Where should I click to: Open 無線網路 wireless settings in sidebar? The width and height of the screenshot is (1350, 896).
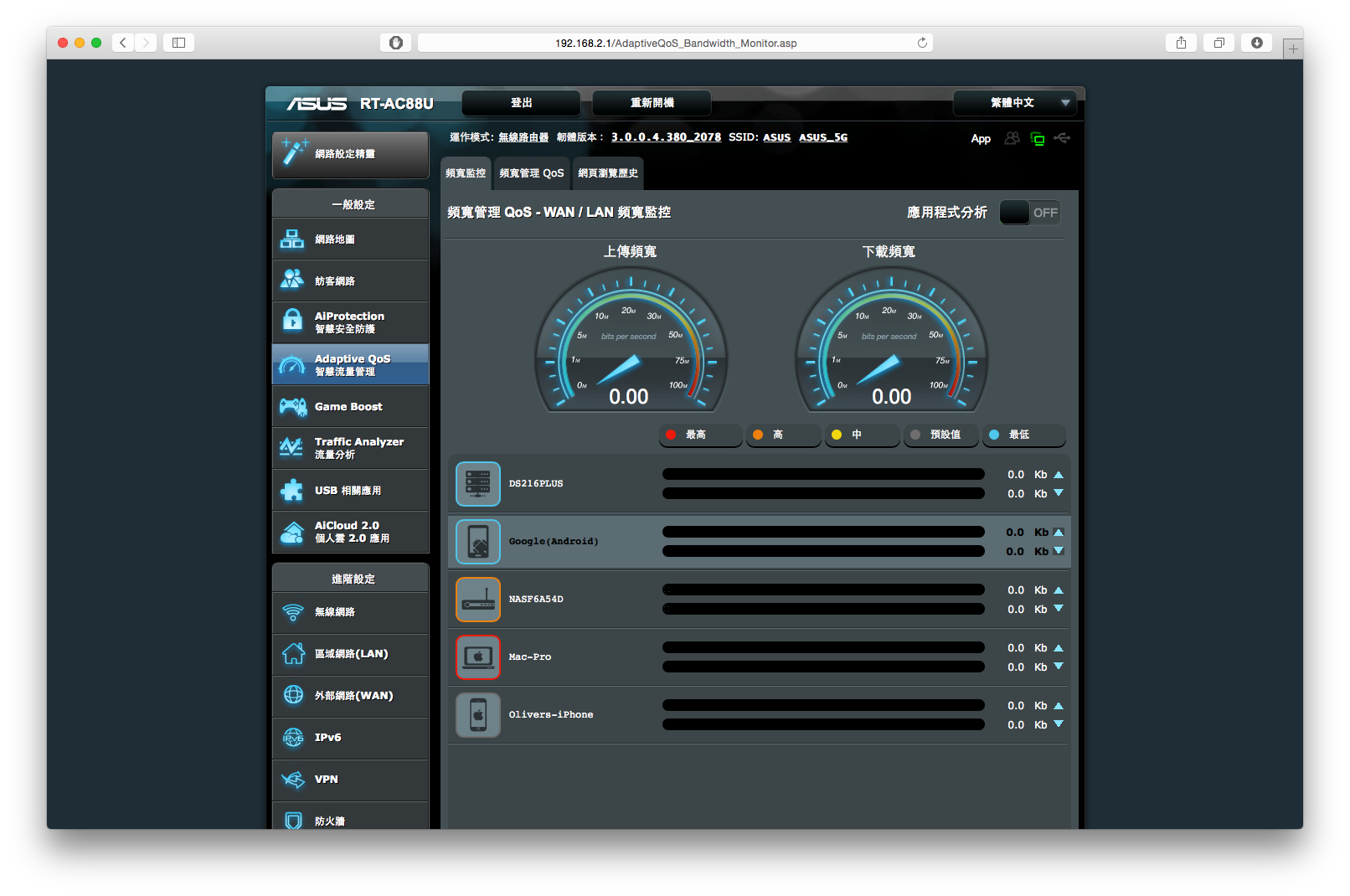350,613
